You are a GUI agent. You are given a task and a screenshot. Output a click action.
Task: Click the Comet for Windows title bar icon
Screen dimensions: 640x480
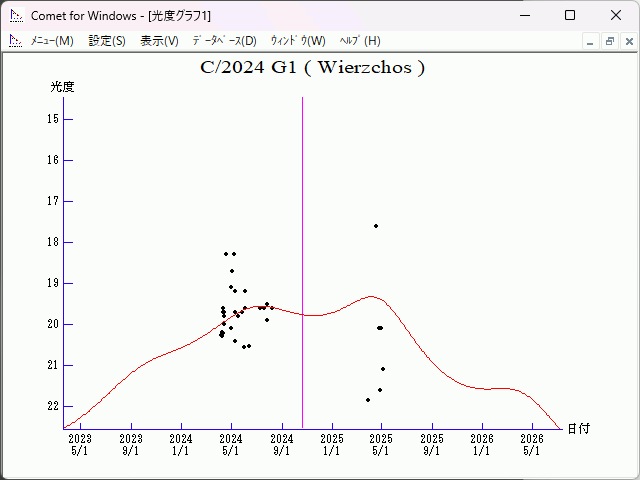16,15
